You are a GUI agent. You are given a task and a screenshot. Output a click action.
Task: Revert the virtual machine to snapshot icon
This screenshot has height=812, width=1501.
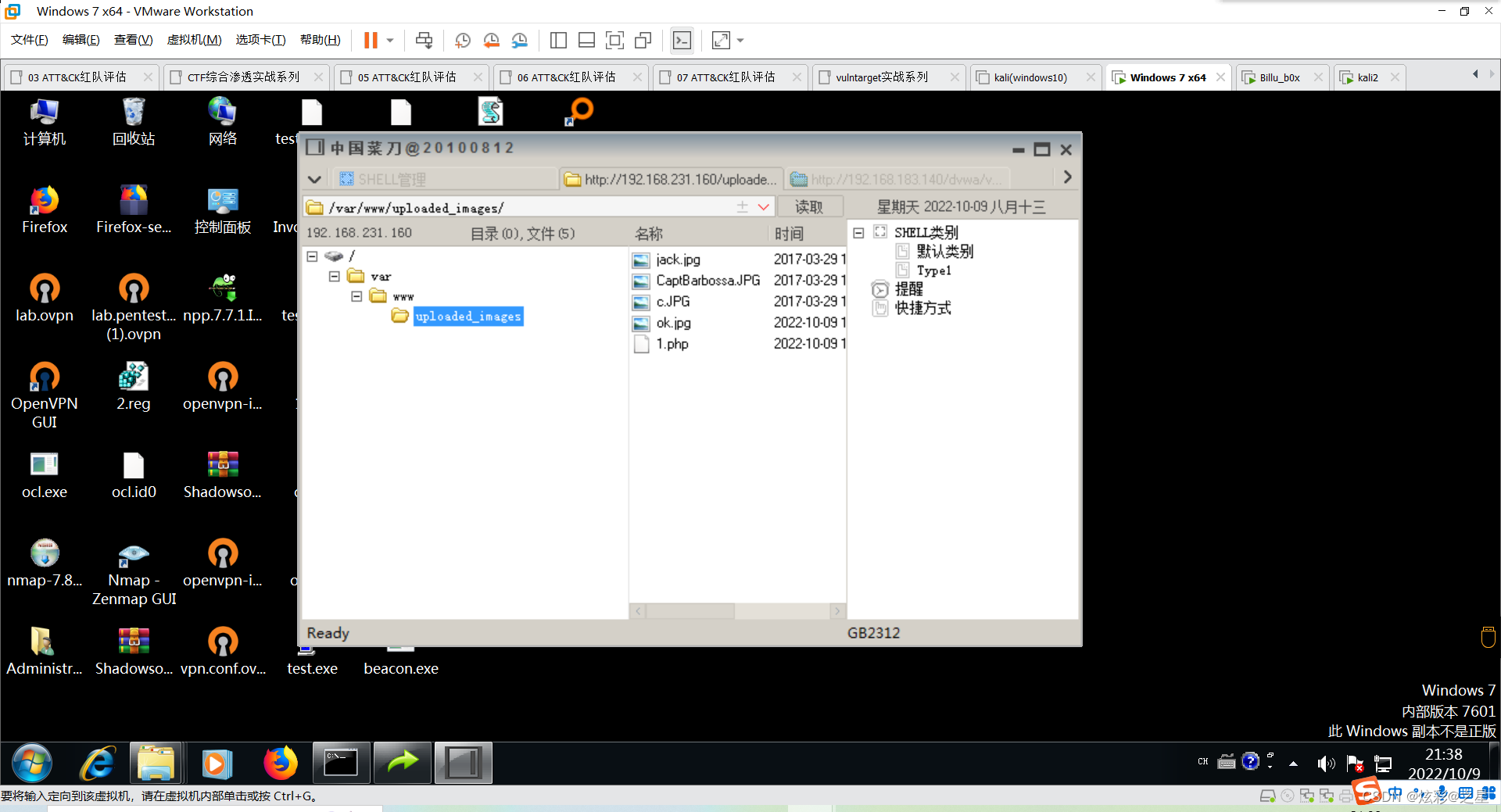(x=491, y=40)
